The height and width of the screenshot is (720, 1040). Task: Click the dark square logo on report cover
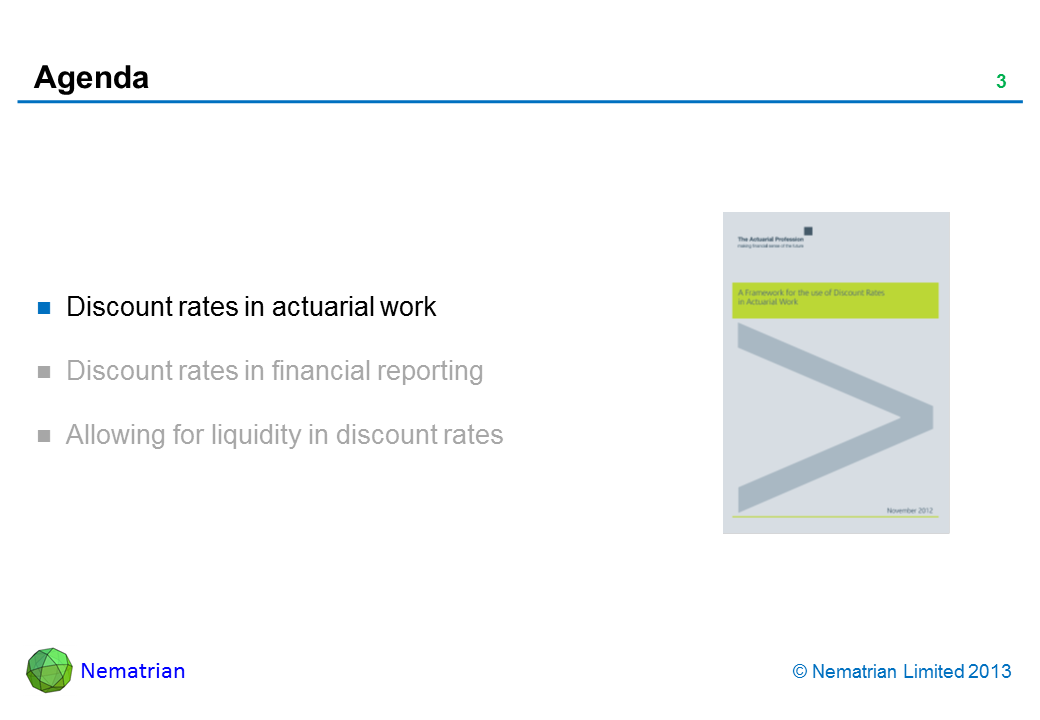click(808, 231)
